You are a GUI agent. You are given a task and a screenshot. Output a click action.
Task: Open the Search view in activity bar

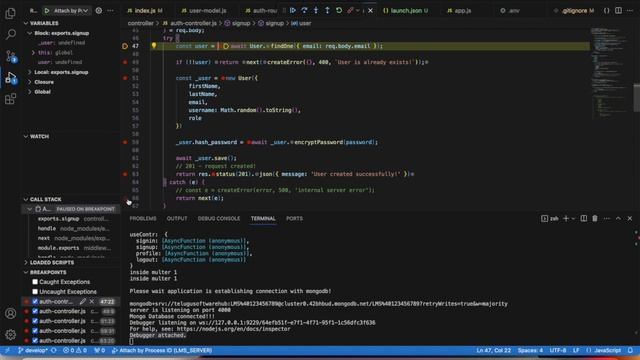click(10, 34)
